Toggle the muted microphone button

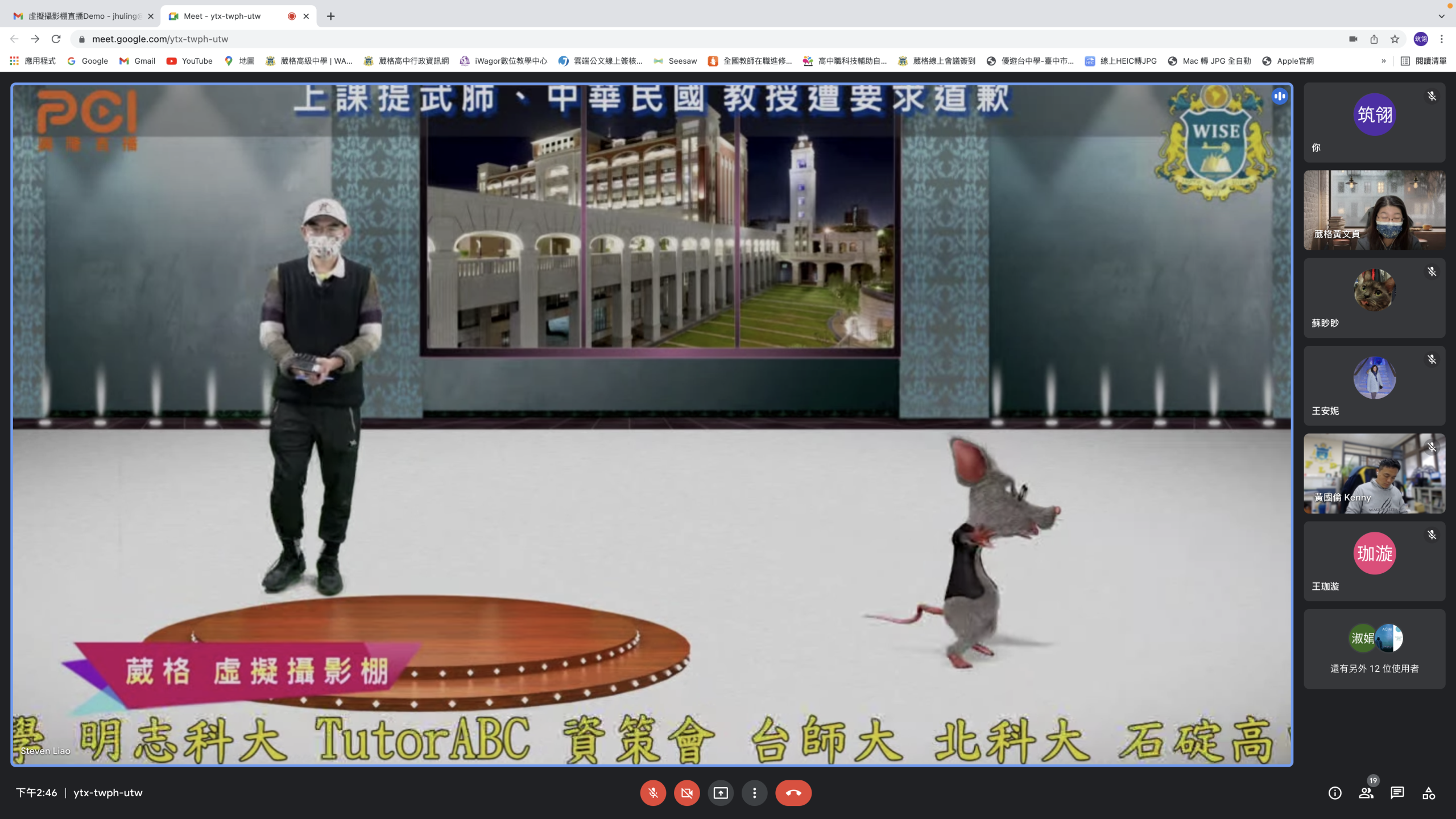(x=653, y=793)
